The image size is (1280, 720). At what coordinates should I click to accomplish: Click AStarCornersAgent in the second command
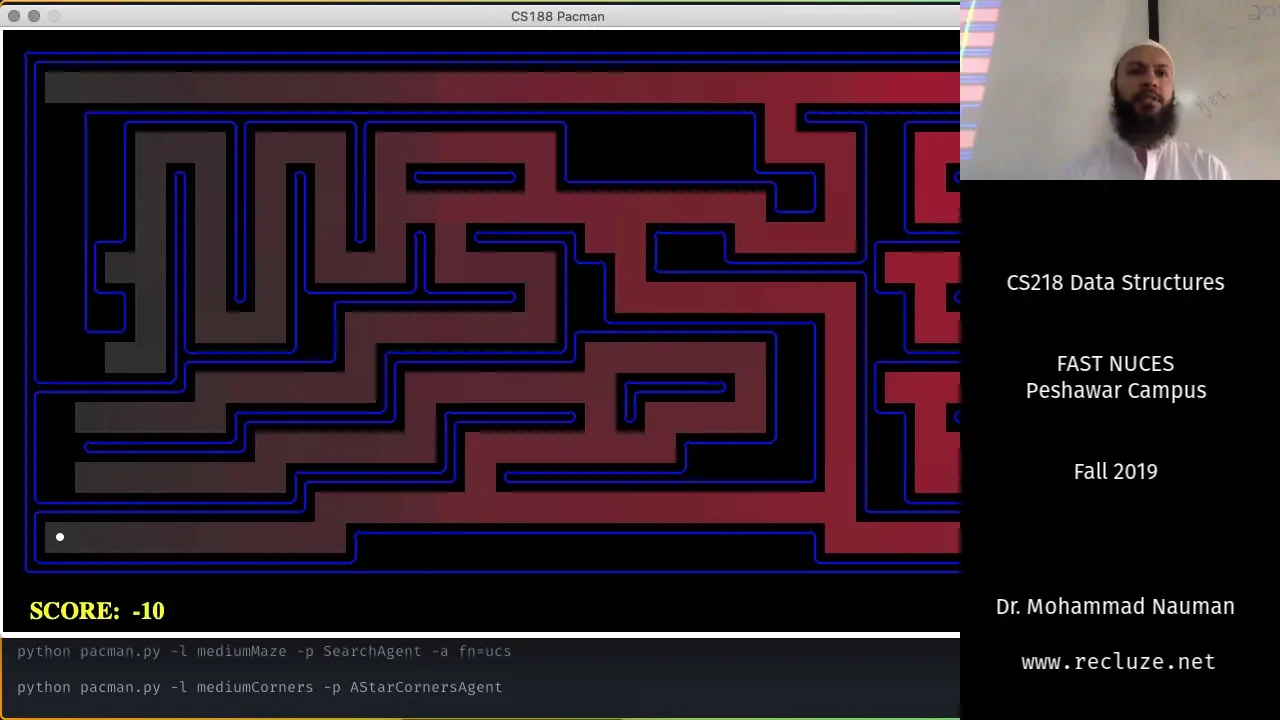click(425, 688)
